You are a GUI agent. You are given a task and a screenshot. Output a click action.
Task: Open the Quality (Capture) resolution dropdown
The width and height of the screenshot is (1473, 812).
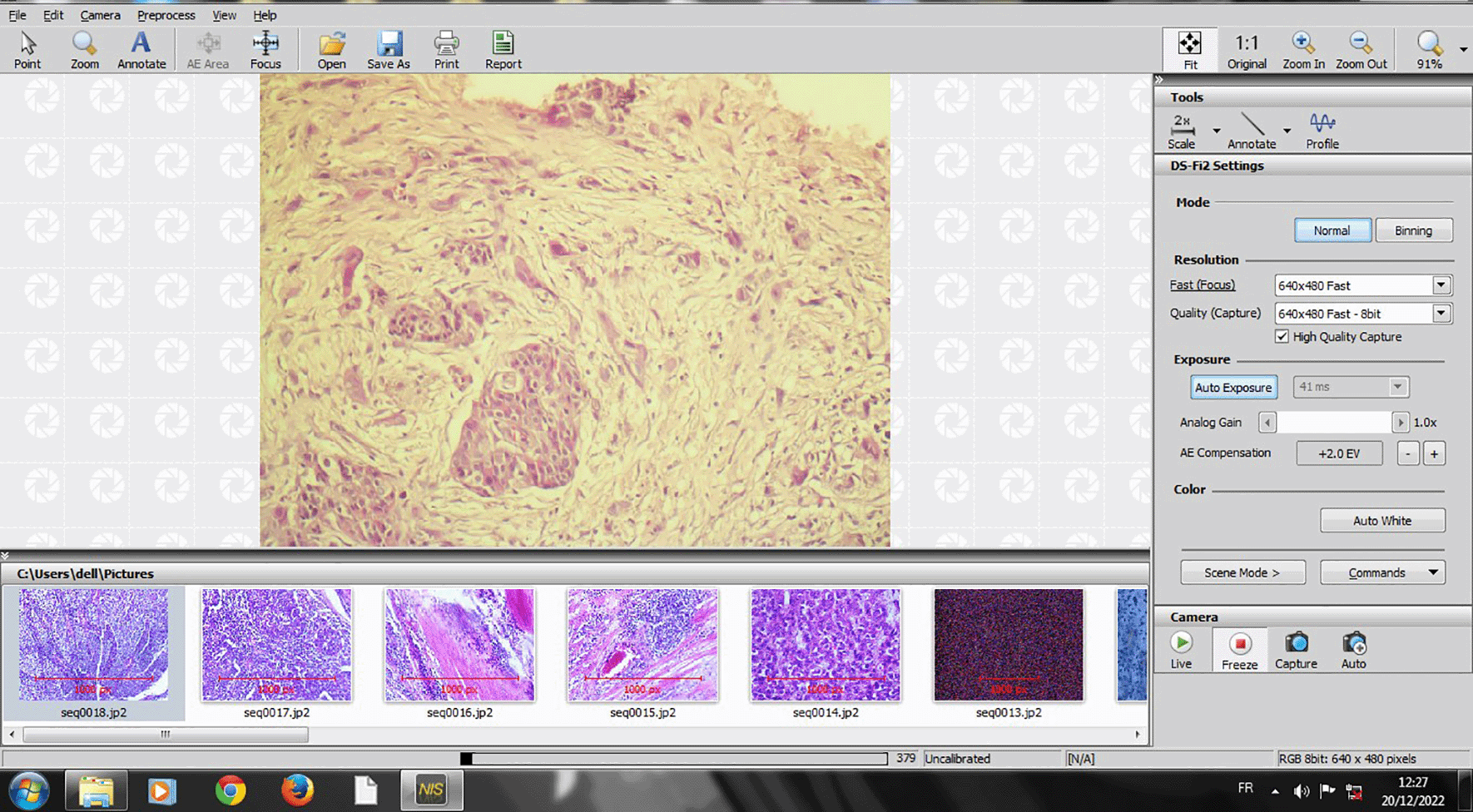[x=1441, y=314]
